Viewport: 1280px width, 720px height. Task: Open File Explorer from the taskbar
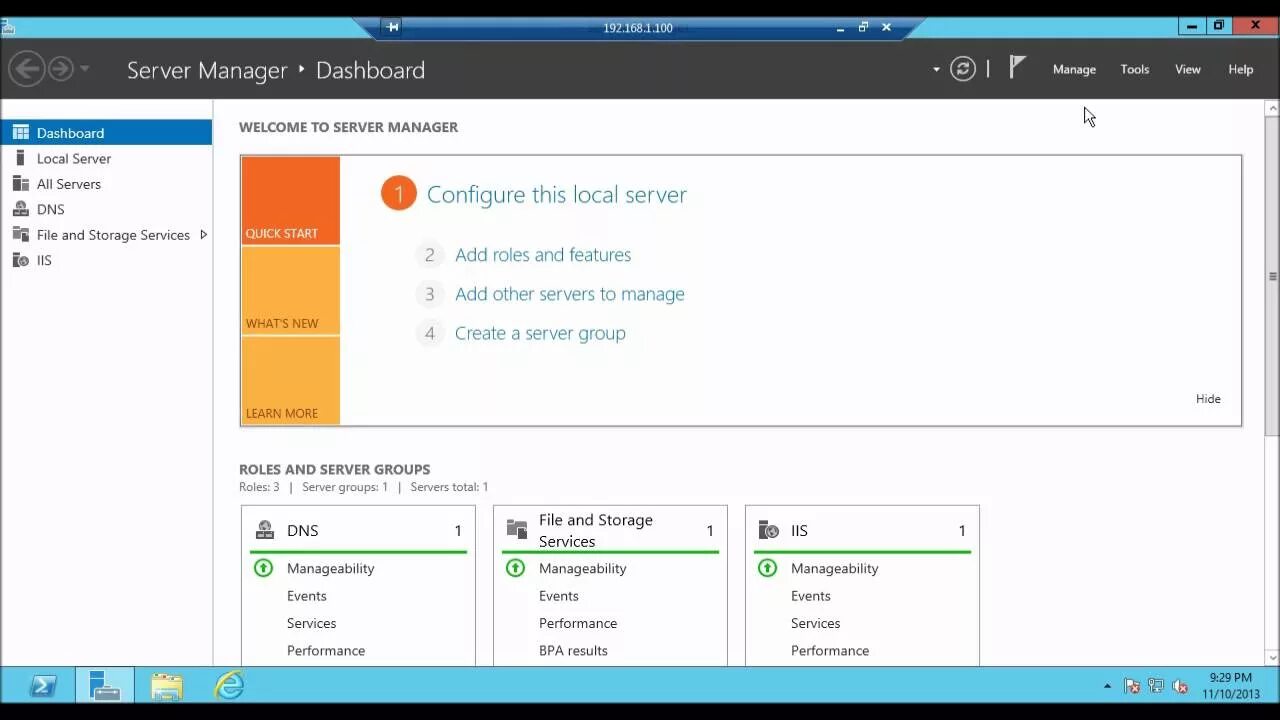click(x=166, y=686)
